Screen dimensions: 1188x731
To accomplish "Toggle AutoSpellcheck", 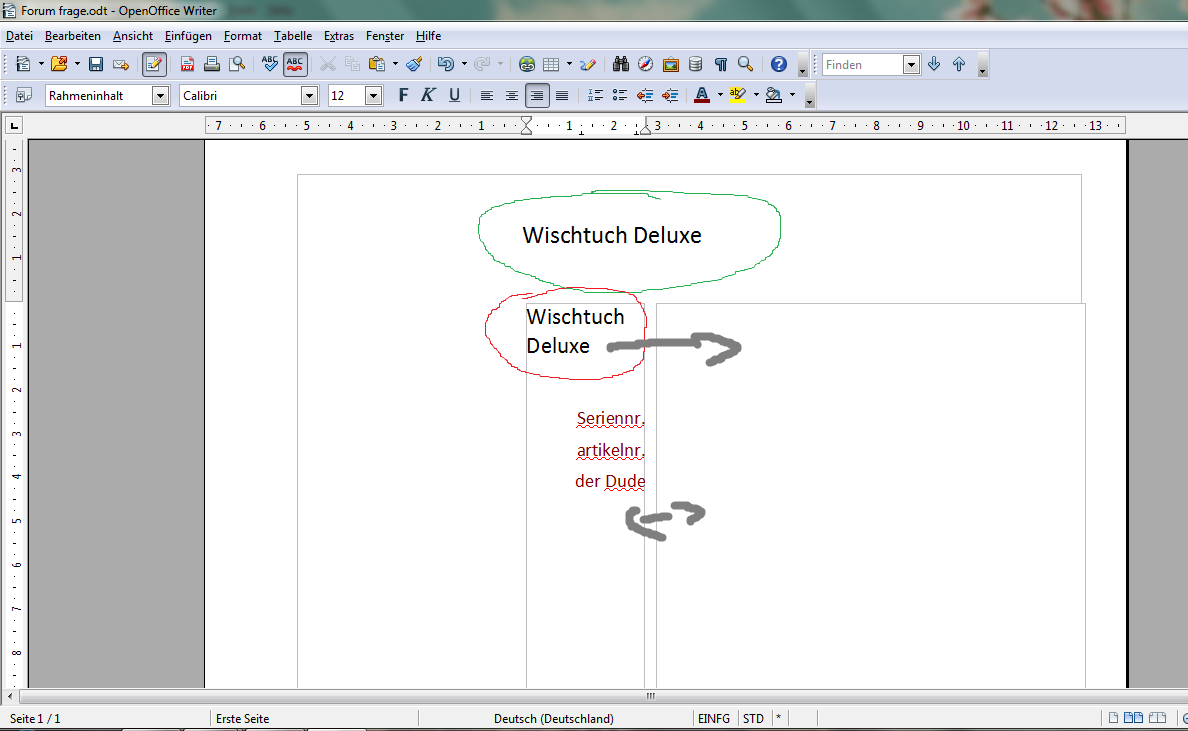I will 295,64.
